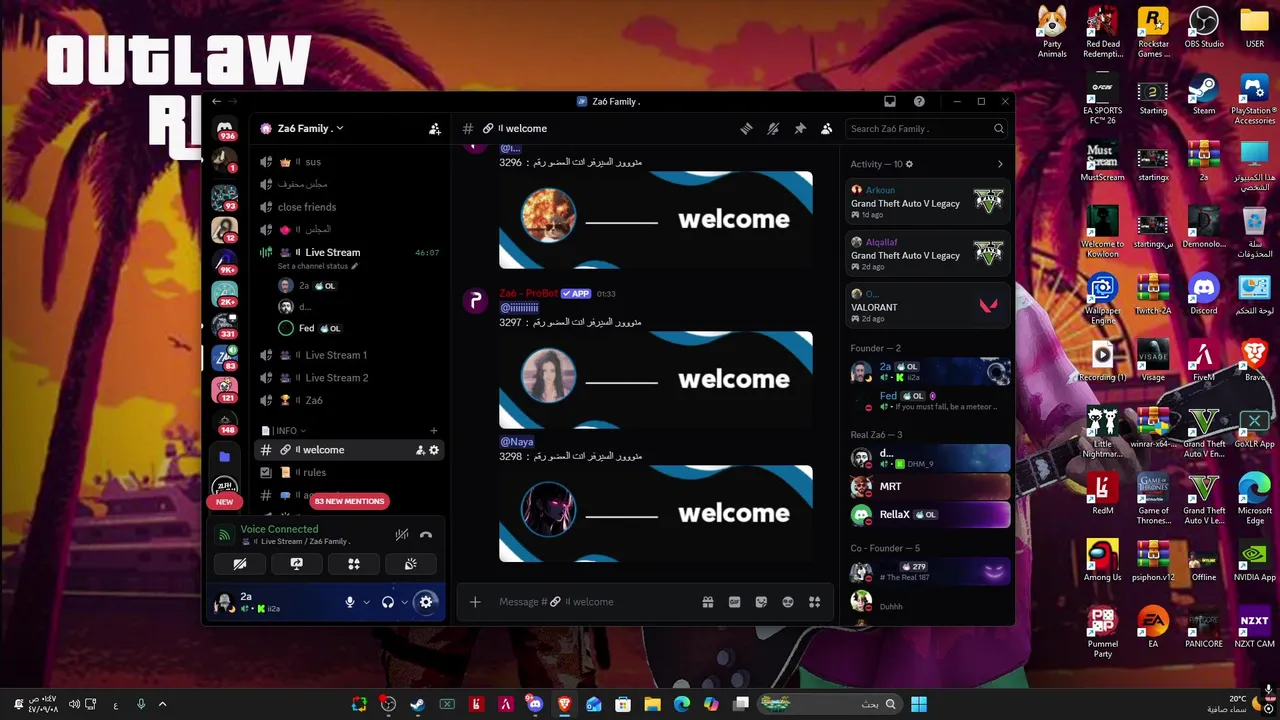Open server with 2K+ badge in sidebar

[225, 294]
